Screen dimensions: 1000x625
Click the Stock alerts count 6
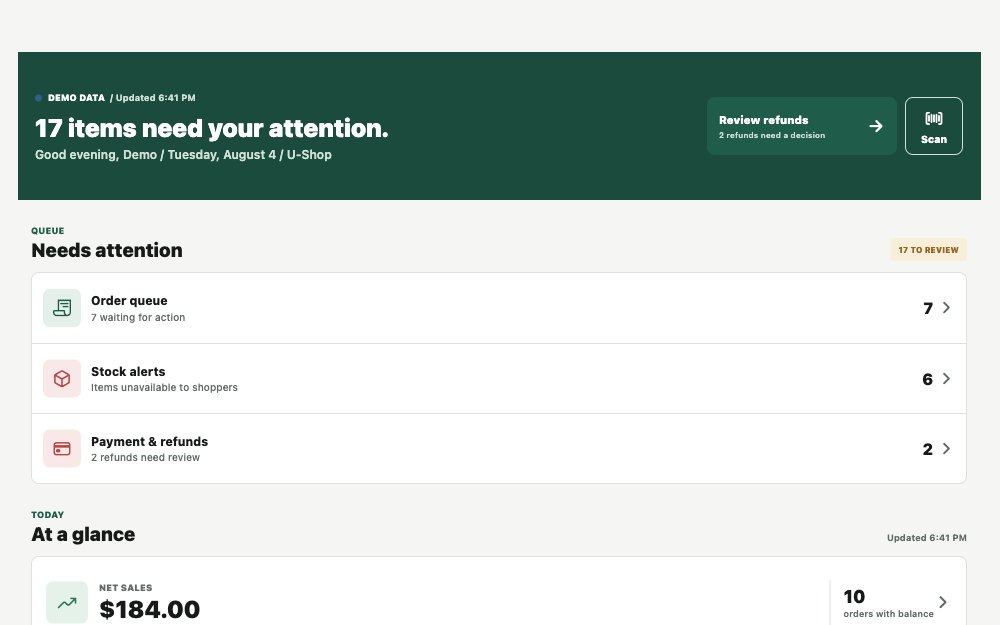coord(927,379)
